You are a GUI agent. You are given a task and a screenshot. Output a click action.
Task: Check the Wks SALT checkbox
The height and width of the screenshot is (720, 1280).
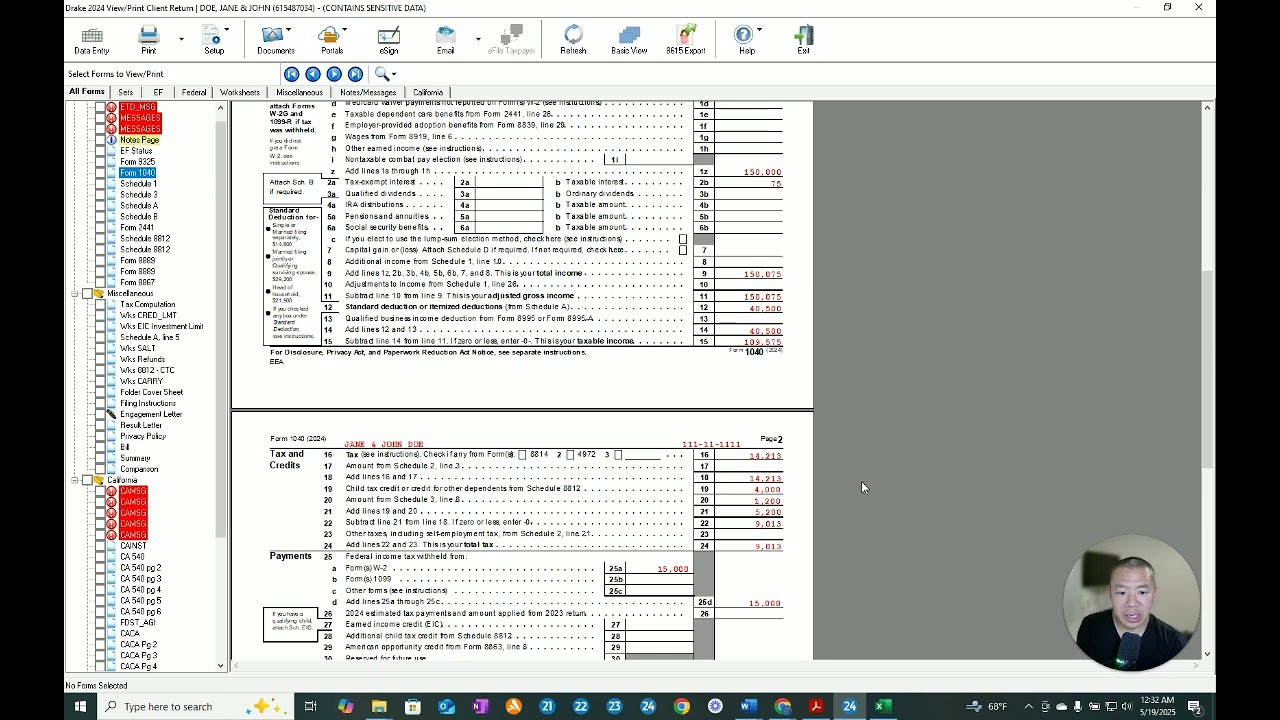click(99, 349)
